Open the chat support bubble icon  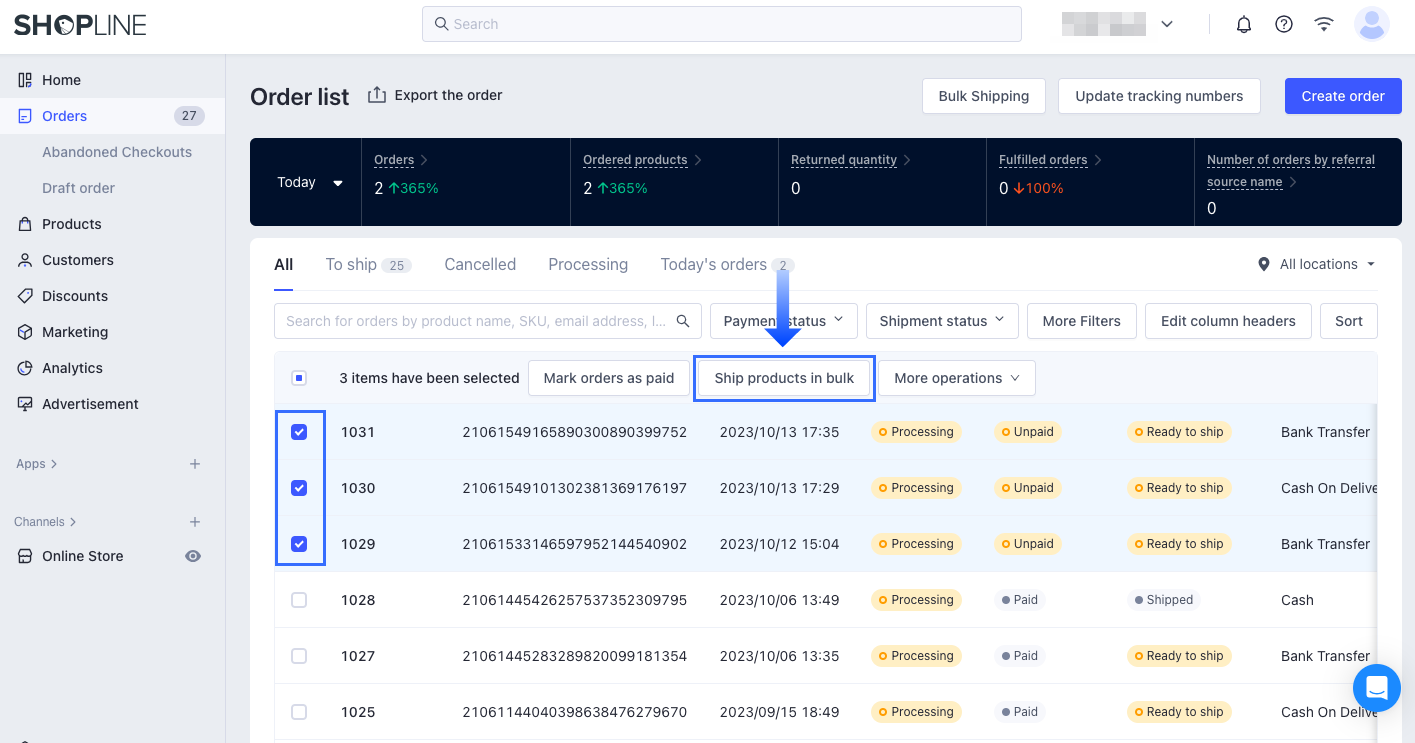[x=1377, y=688]
